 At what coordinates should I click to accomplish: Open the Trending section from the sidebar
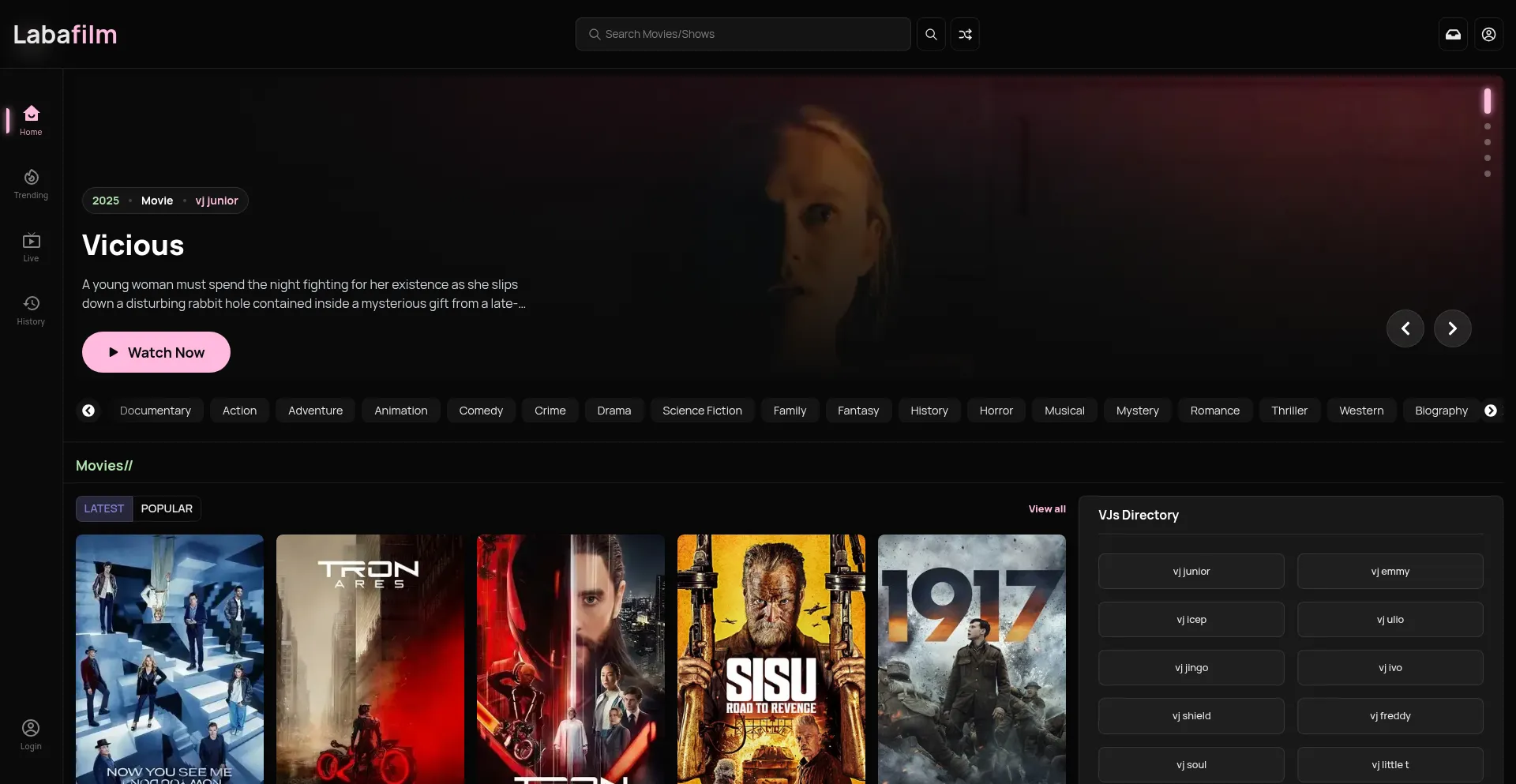pos(31,182)
